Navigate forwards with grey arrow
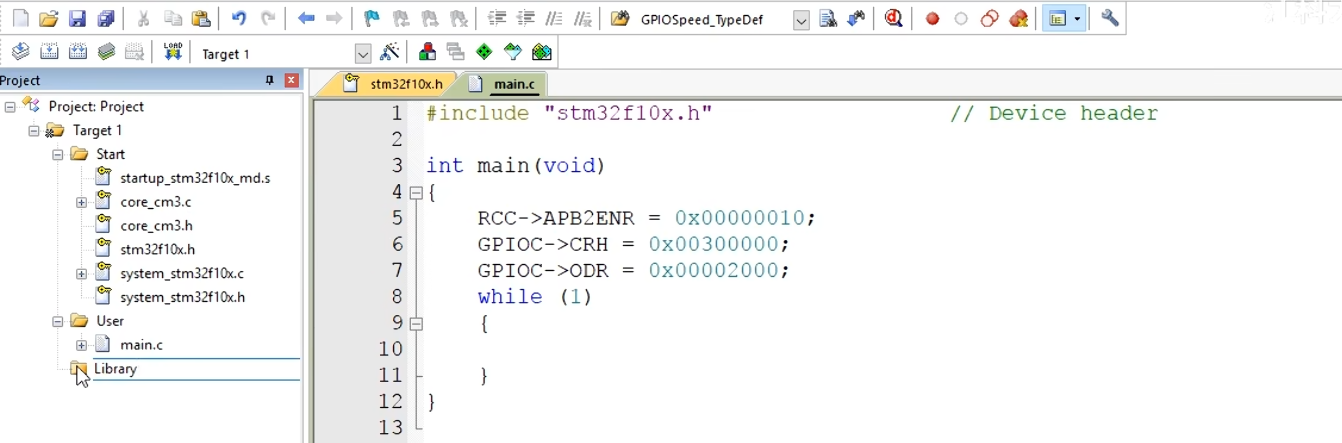This screenshot has height=443, width=1342. pos(334,18)
